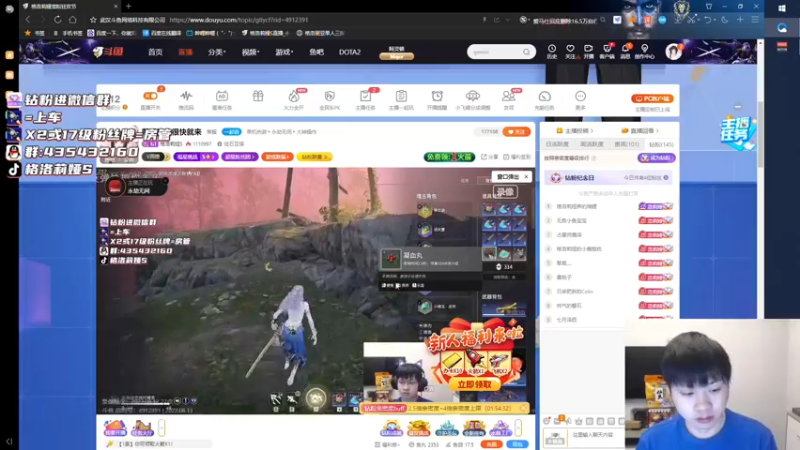
Task: Open the audio waveform tool icon
Action: pyautogui.click(x=186, y=96)
